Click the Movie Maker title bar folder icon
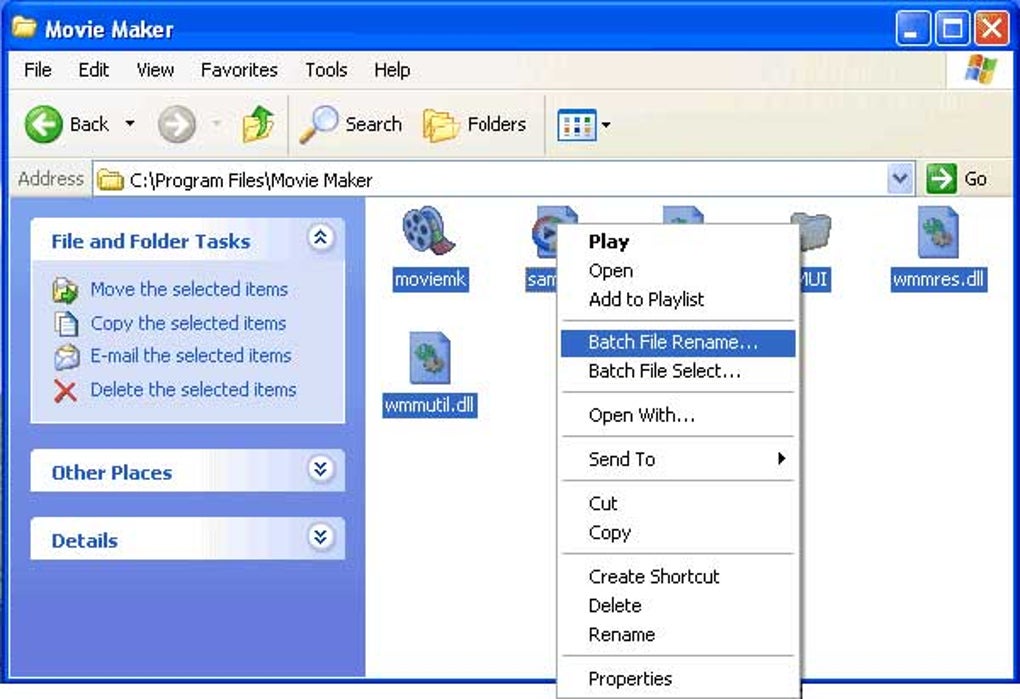This screenshot has height=699, width=1020. (x=25, y=28)
